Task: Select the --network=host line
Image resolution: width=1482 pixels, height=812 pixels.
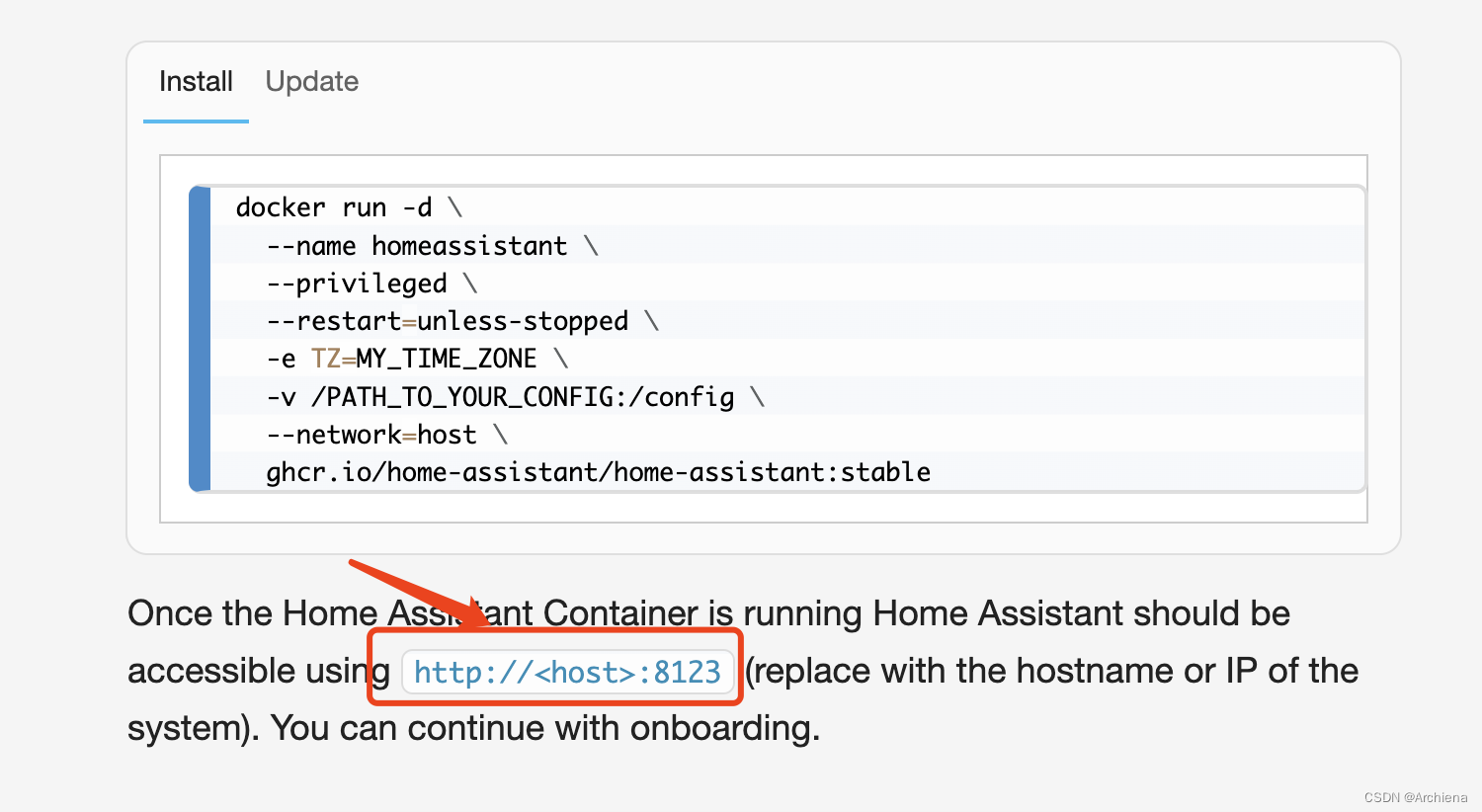Action: tap(372, 434)
